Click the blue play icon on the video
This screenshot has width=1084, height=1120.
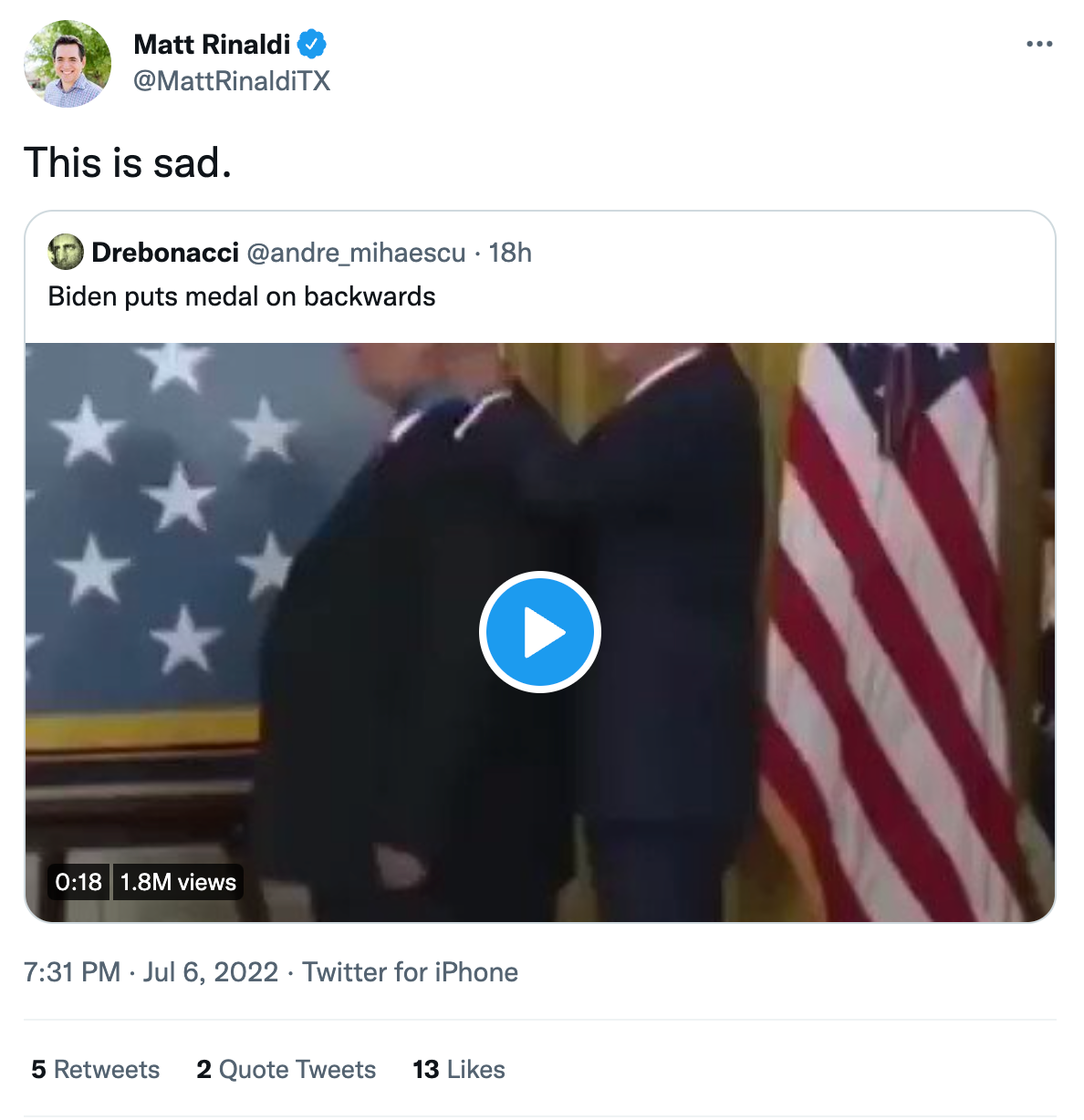[x=541, y=631]
